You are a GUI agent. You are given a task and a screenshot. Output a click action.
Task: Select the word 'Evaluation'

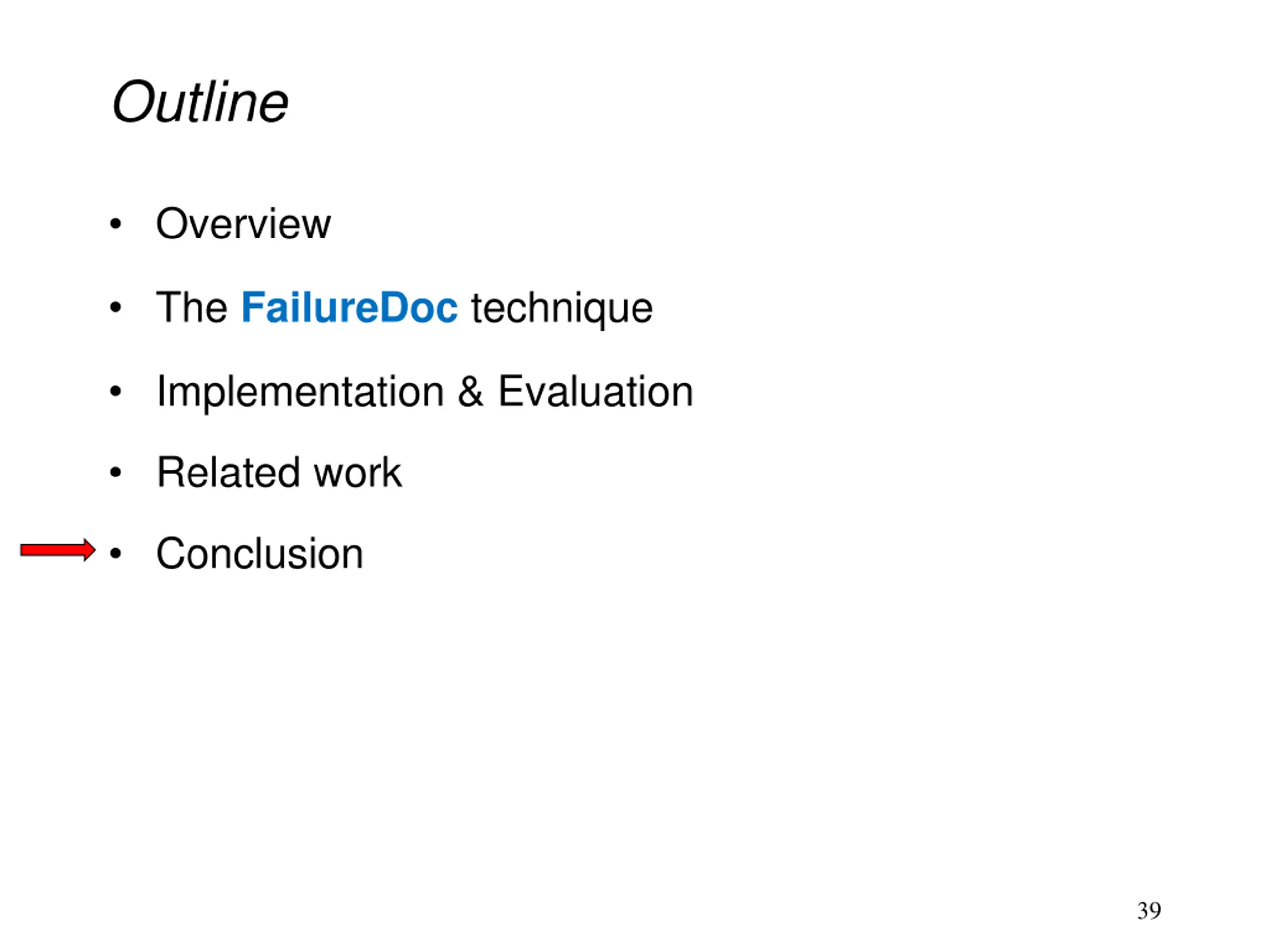click(x=595, y=391)
